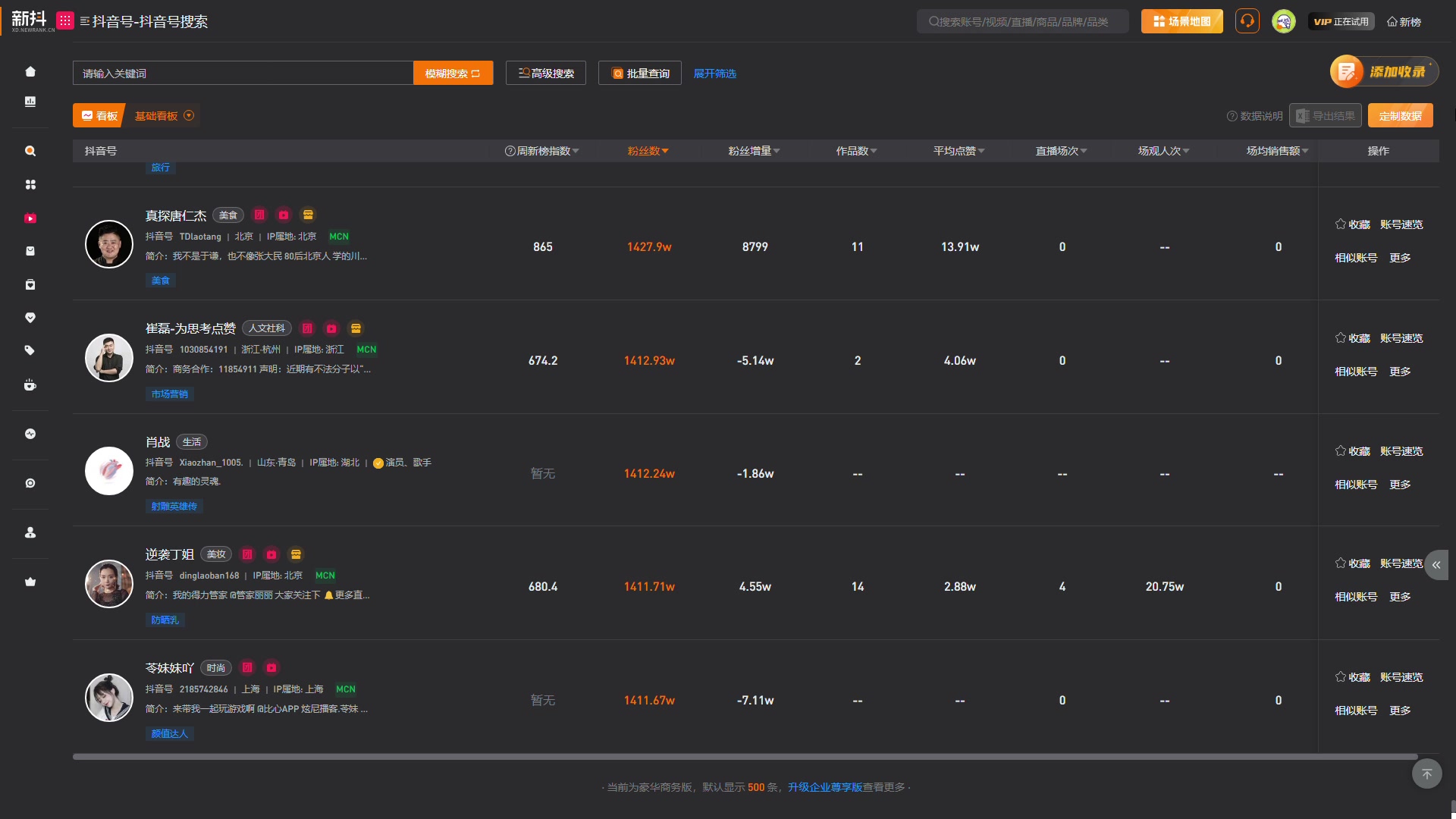
Task: Open the user avatar in the top bar
Action: [x=1284, y=21]
